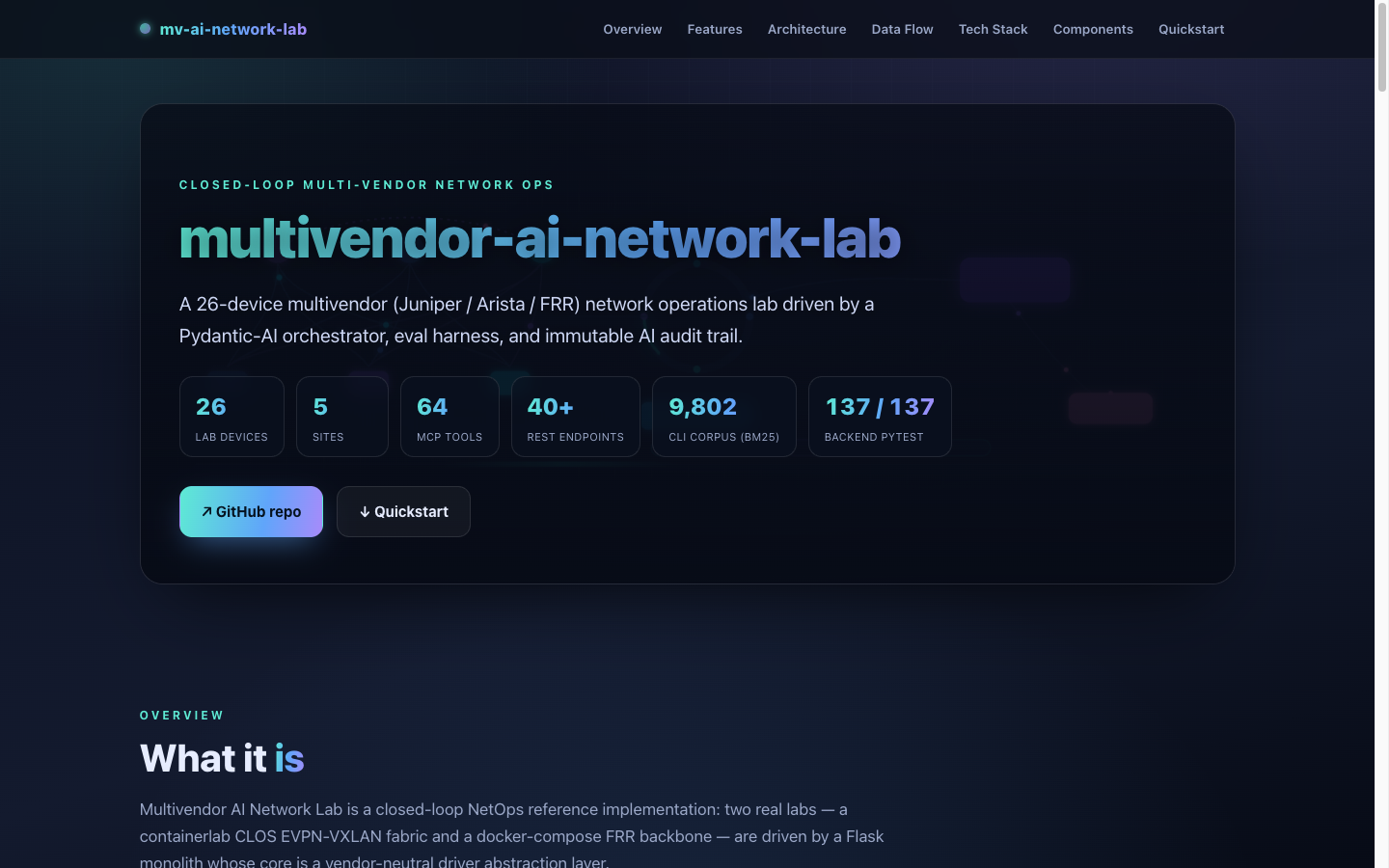Jump to the Architecture section
The height and width of the screenshot is (868, 1389).
click(807, 29)
